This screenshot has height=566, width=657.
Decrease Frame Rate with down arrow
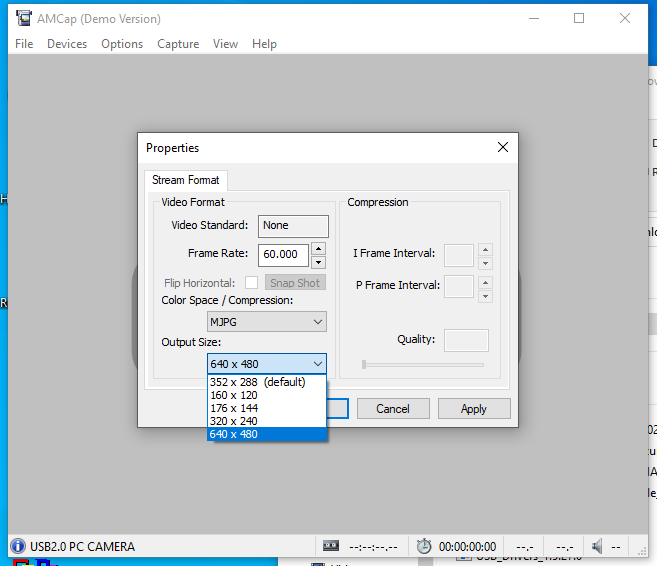pos(318,262)
